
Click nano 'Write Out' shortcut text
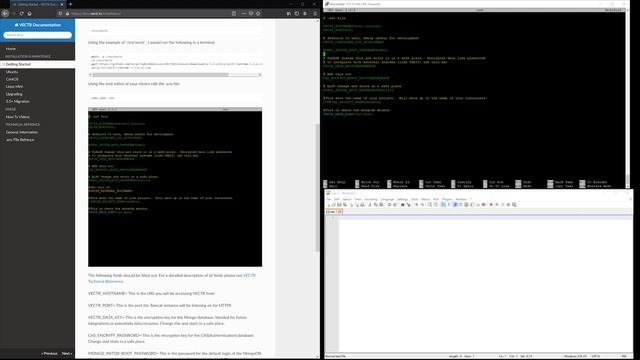pyautogui.click(x=370, y=182)
